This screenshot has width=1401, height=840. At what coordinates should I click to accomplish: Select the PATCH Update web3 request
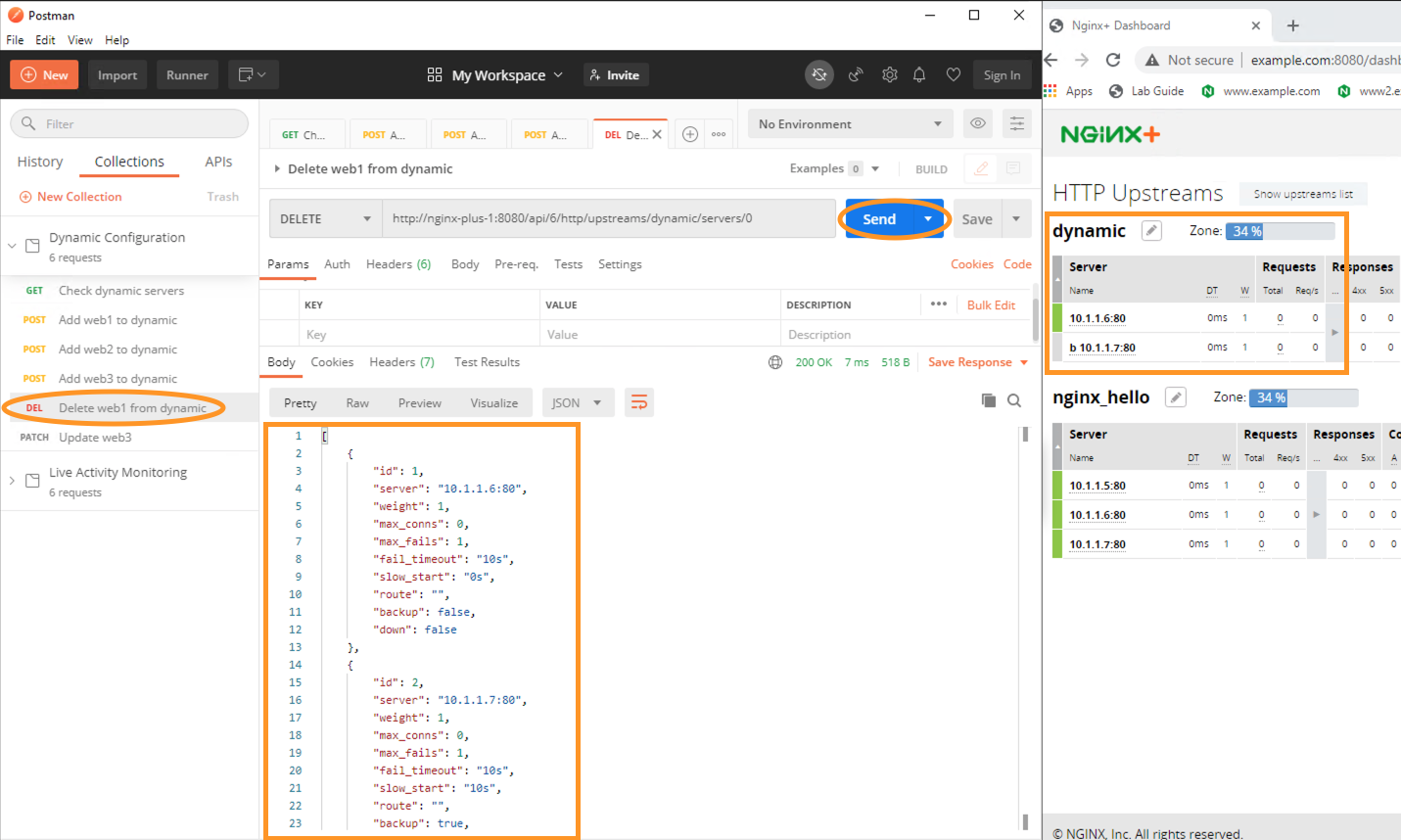129,437
